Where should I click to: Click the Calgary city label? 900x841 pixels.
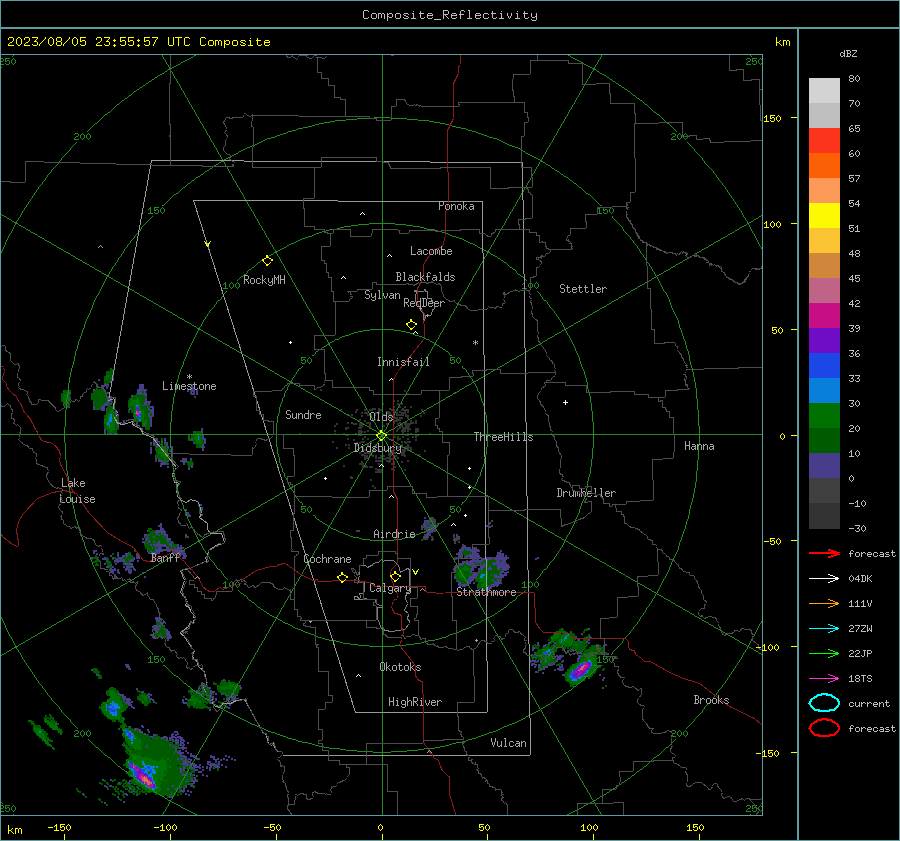[x=390, y=588]
